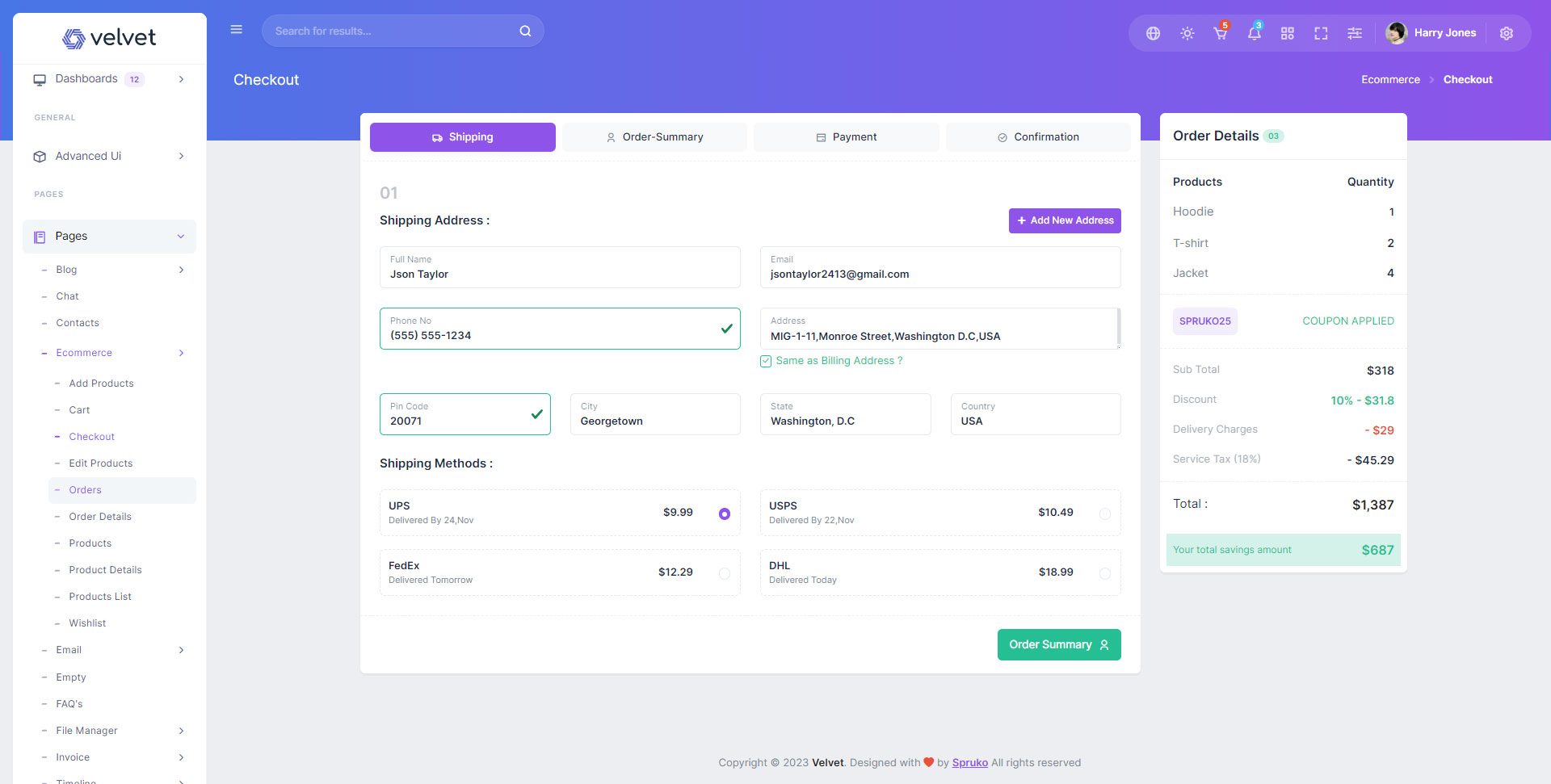The height and width of the screenshot is (784, 1551).
Task: Switch to the Confirmation tab
Action: tap(1038, 137)
